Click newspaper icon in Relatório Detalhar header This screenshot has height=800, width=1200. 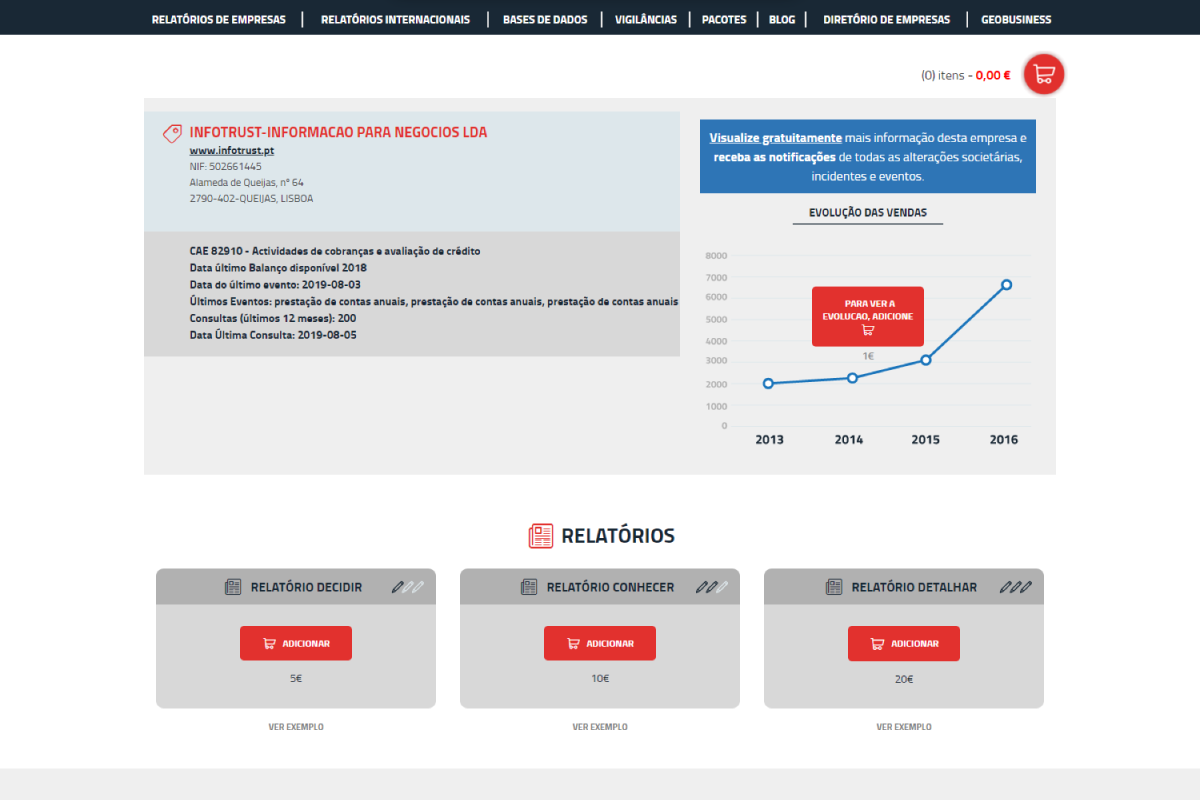[834, 587]
